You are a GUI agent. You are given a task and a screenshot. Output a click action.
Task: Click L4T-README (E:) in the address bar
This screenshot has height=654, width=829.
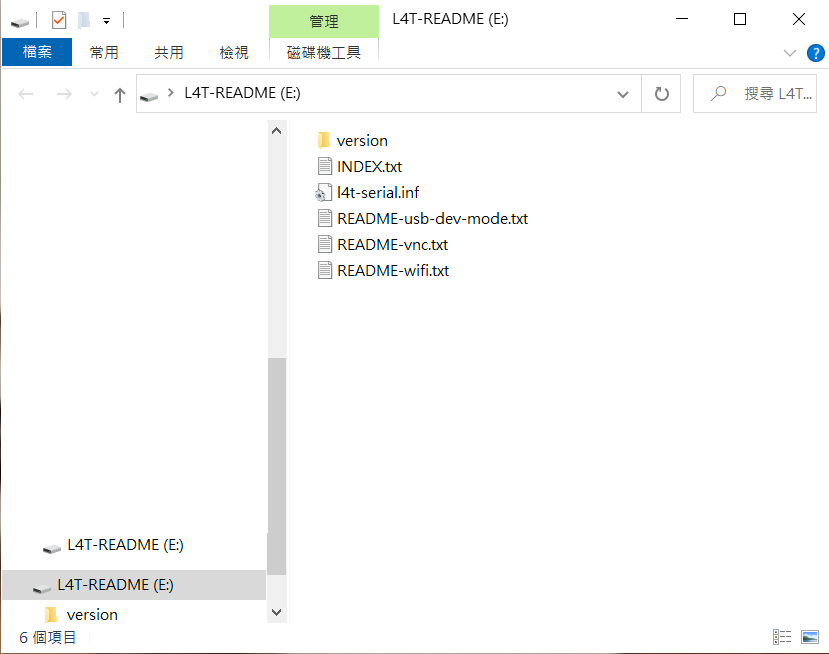click(x=242, y=93)
